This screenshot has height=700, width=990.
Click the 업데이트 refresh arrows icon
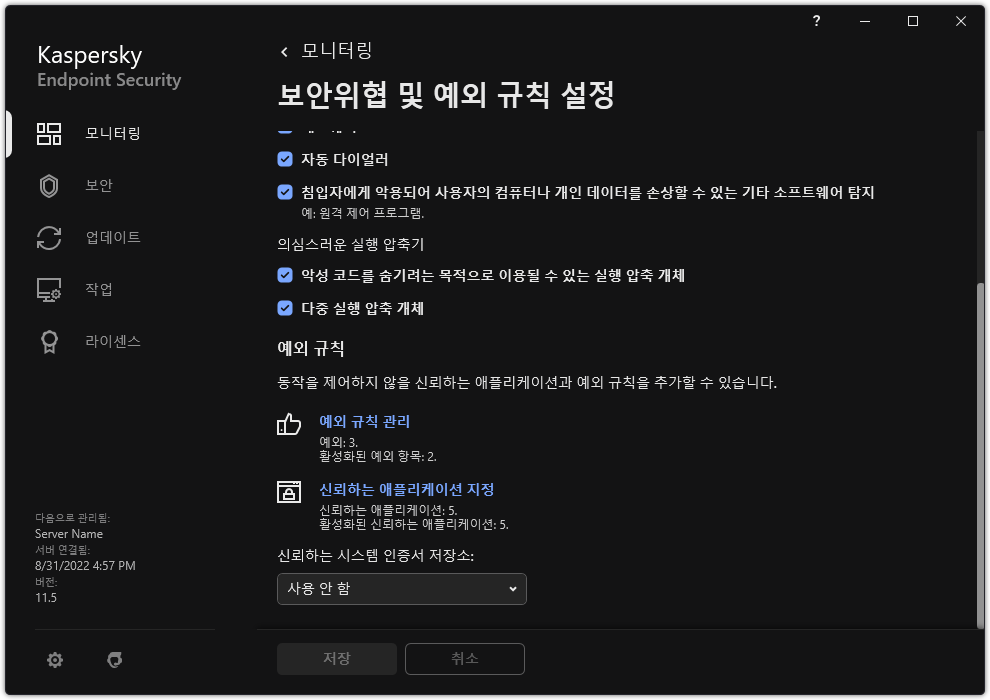tap(49, 238)
